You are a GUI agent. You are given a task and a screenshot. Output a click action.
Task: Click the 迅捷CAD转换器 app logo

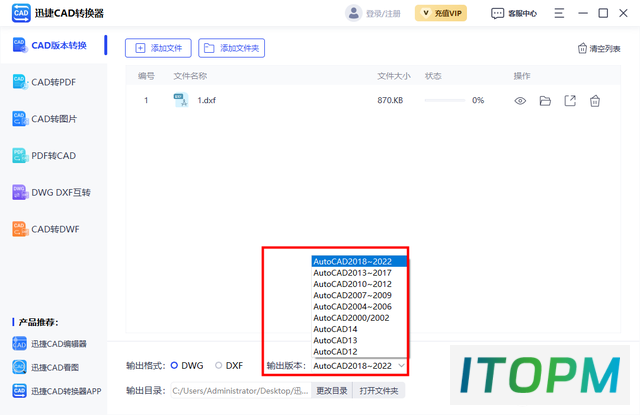point(21,13)
